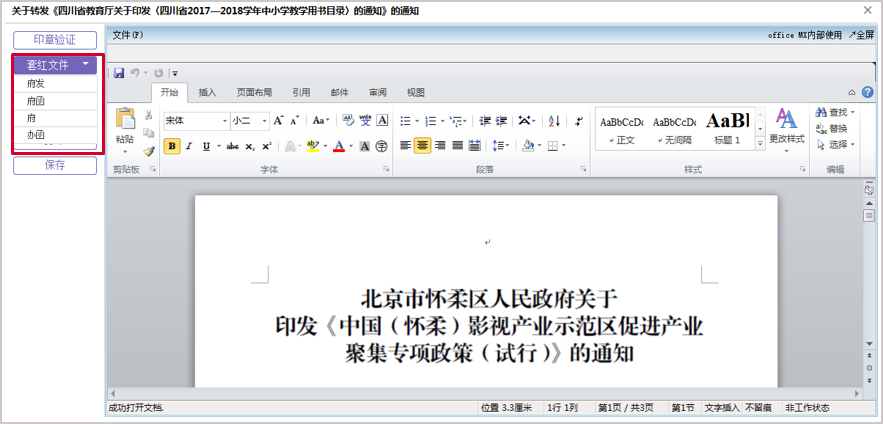
Task: Click the 全屏 fullscreen link
Action: tap(861, 35)
